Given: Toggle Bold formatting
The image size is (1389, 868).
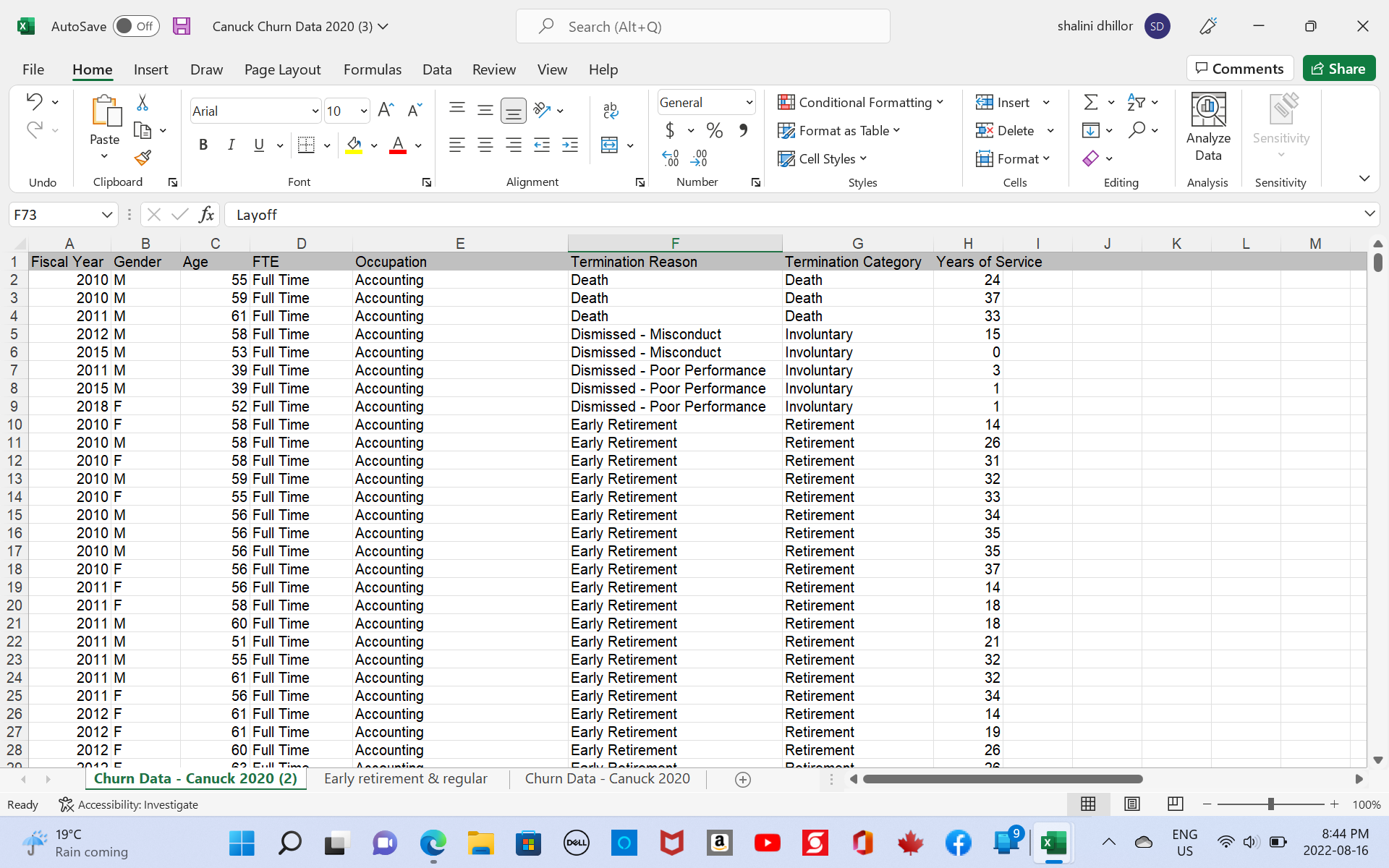Looking at the screenshot, I should [203, 145].
